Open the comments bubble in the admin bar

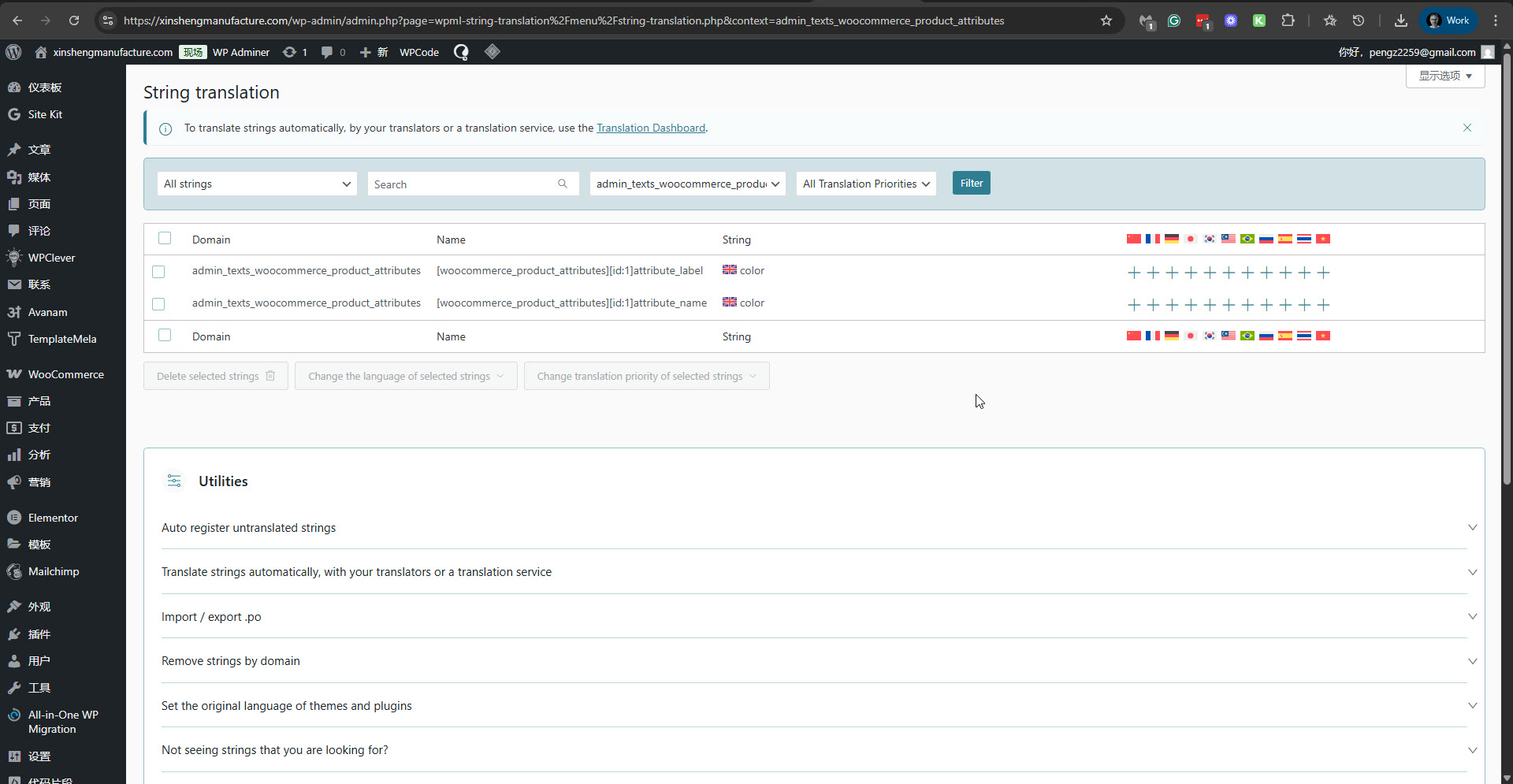tap(333, 52)
